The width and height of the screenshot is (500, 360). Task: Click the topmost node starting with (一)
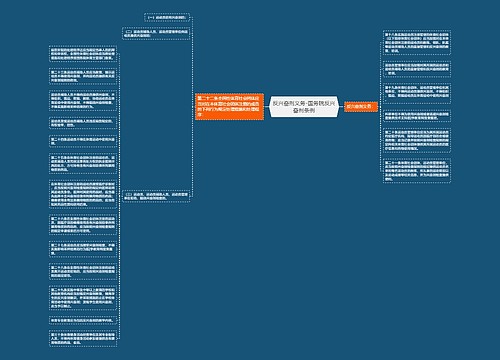coord(167,17)
